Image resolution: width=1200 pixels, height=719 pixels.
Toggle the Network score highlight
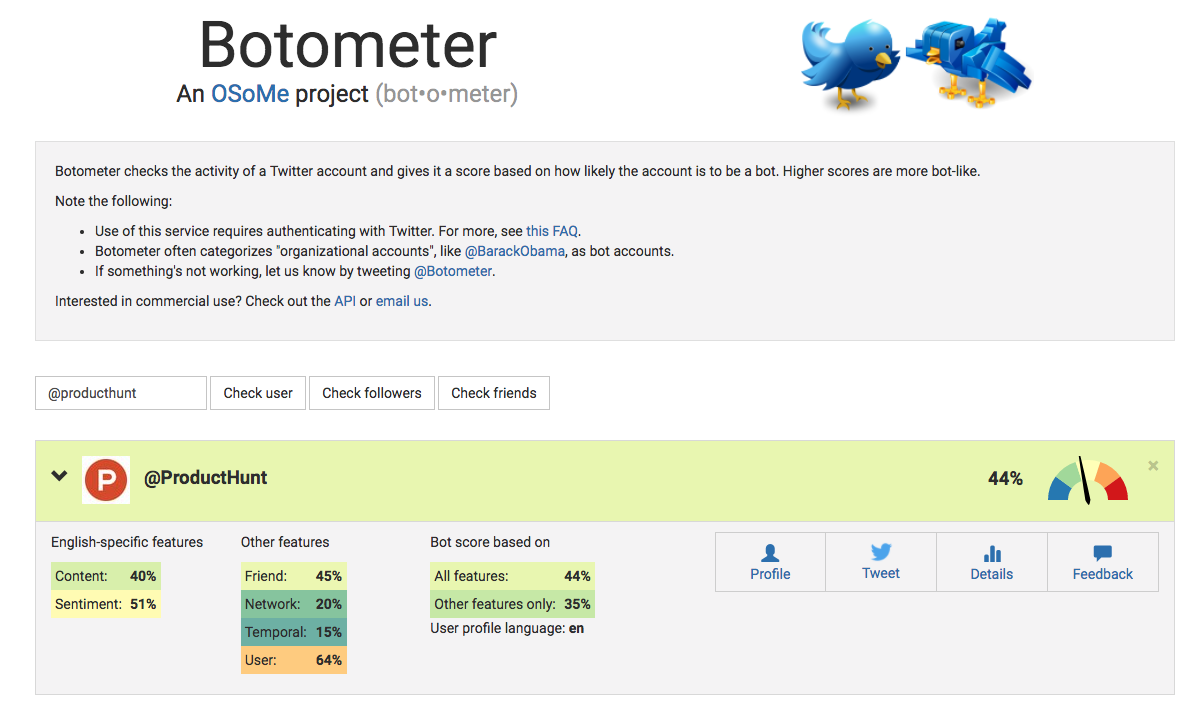(293, 604)
